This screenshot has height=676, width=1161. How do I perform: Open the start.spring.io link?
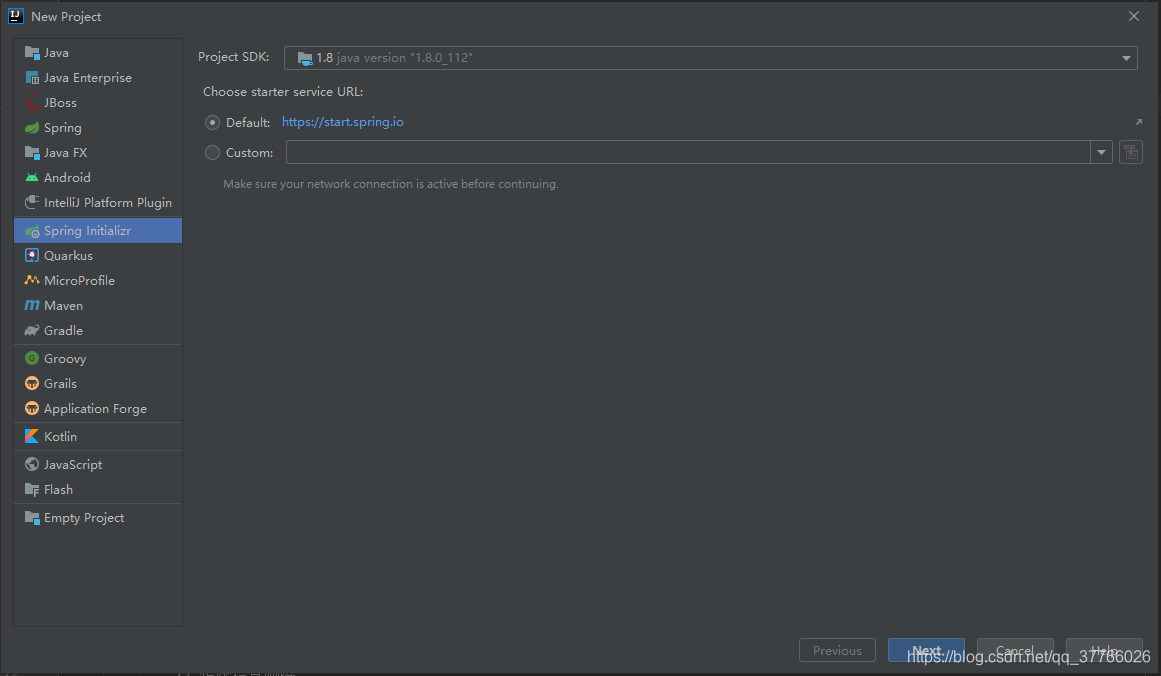pos(343,121)
